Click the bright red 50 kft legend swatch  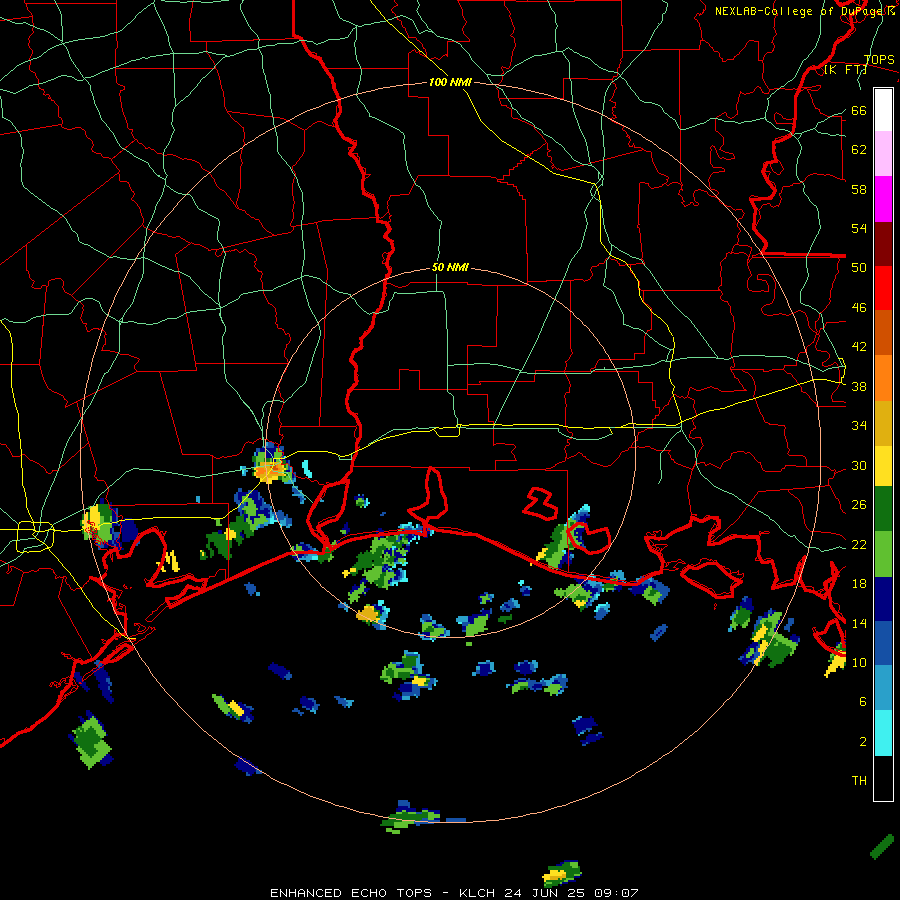[883, 288]
